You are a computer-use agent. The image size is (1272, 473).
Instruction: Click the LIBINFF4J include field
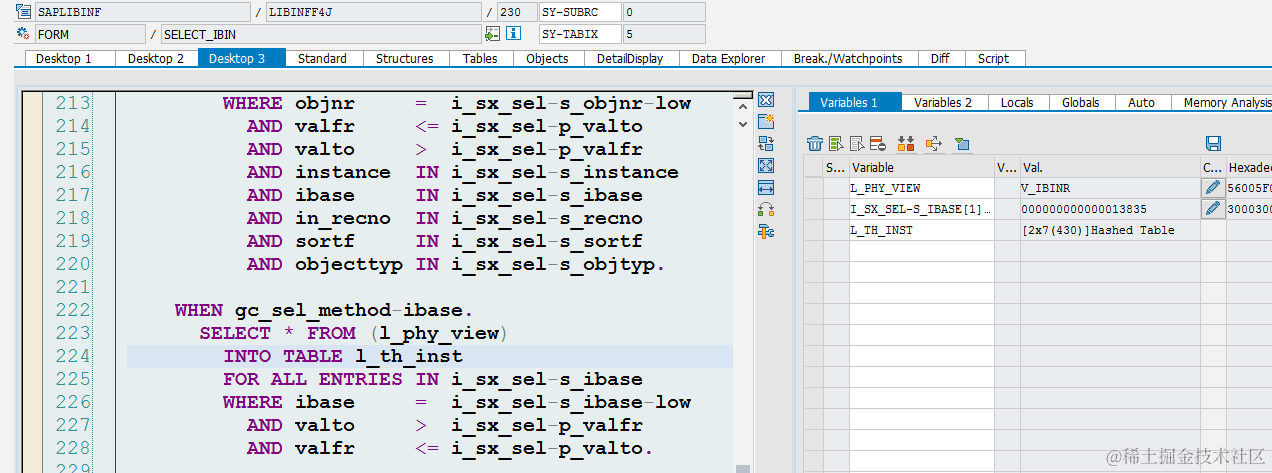373,12
